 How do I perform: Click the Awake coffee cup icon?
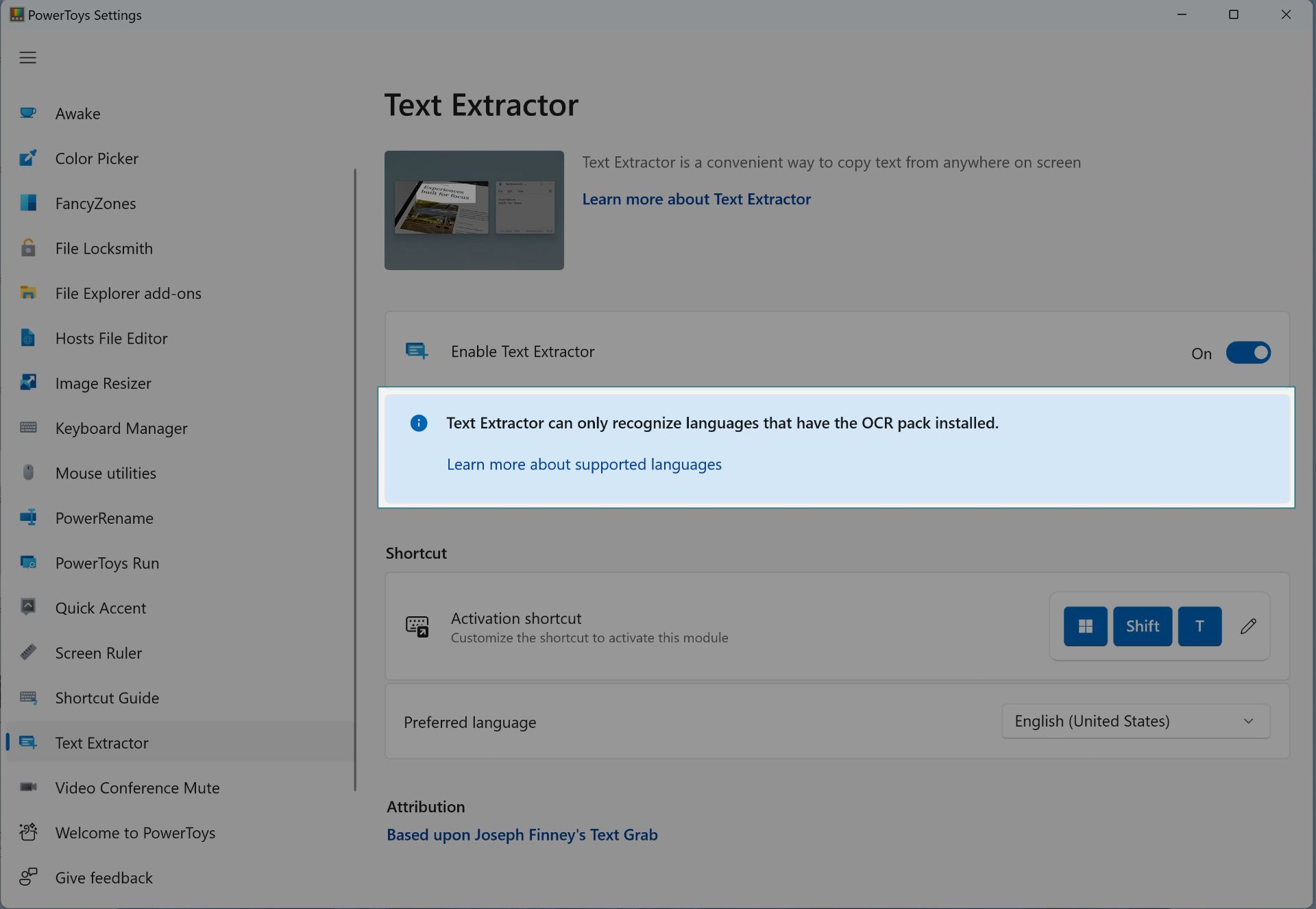tap(28, 113)
